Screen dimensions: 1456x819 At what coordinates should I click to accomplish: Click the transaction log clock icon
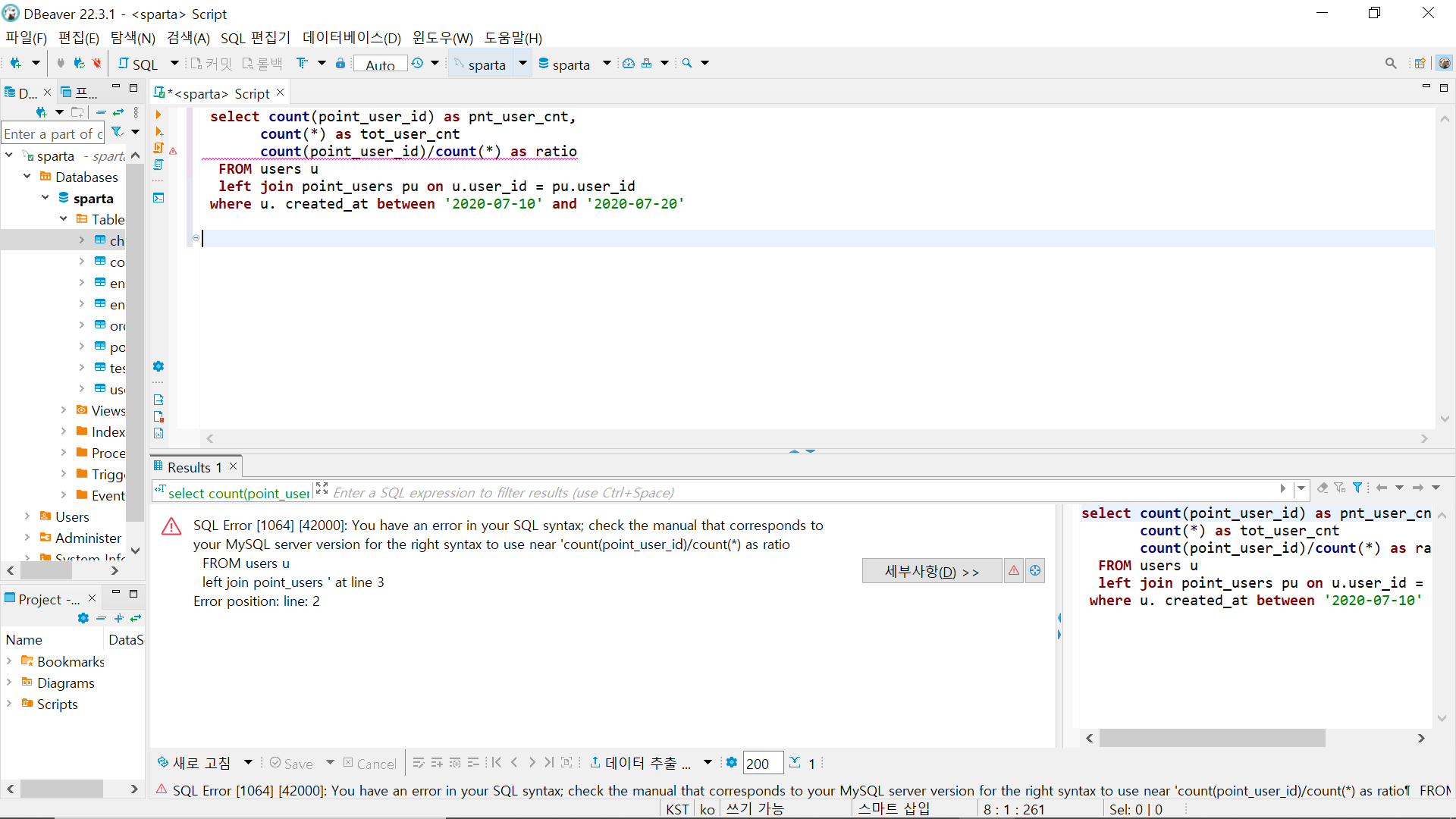coord(417,64)
